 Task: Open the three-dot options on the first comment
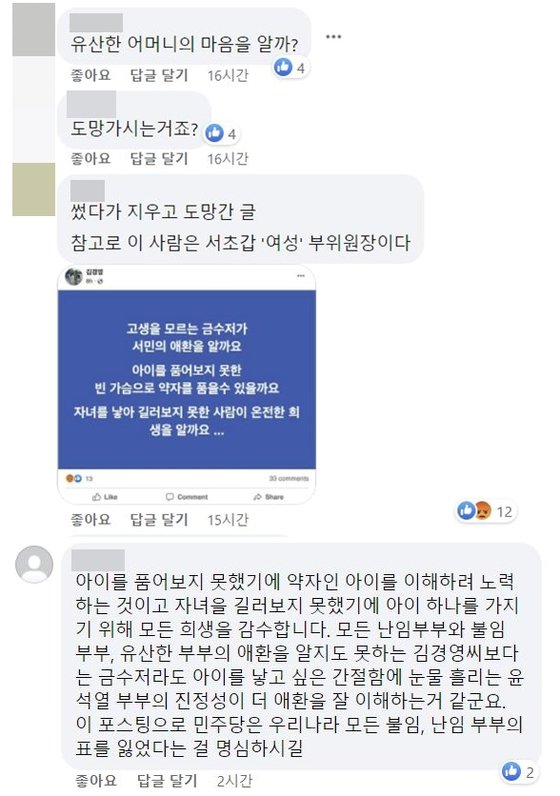[333, 37]
